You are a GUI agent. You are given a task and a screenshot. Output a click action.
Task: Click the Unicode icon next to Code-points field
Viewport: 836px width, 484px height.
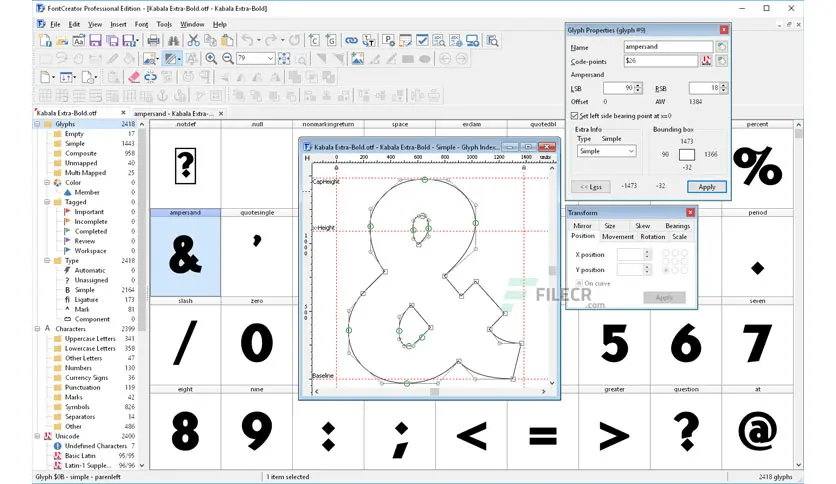(705, 61)
